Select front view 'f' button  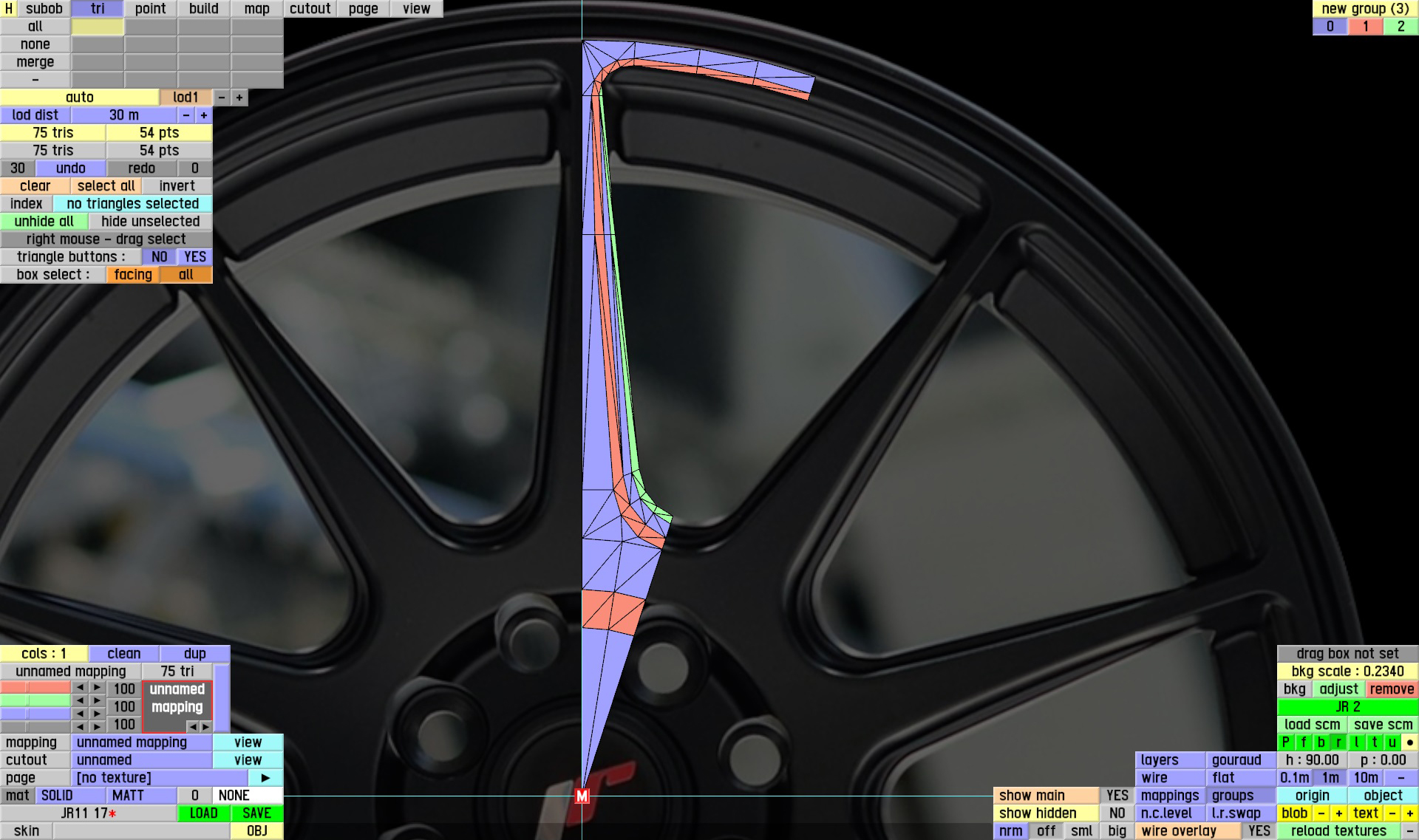1303,742
